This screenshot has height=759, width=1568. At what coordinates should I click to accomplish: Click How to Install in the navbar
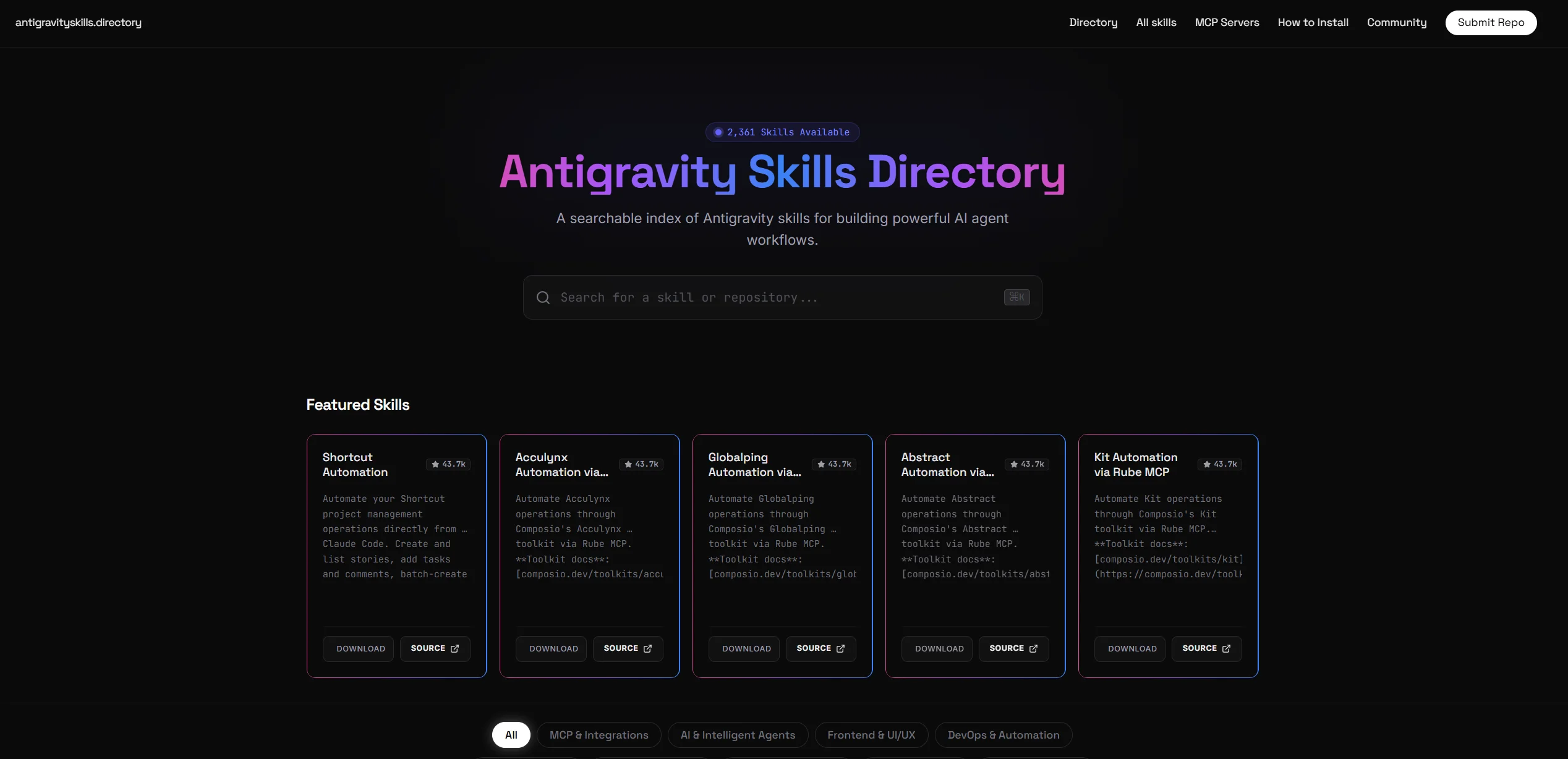[1313, 22]
